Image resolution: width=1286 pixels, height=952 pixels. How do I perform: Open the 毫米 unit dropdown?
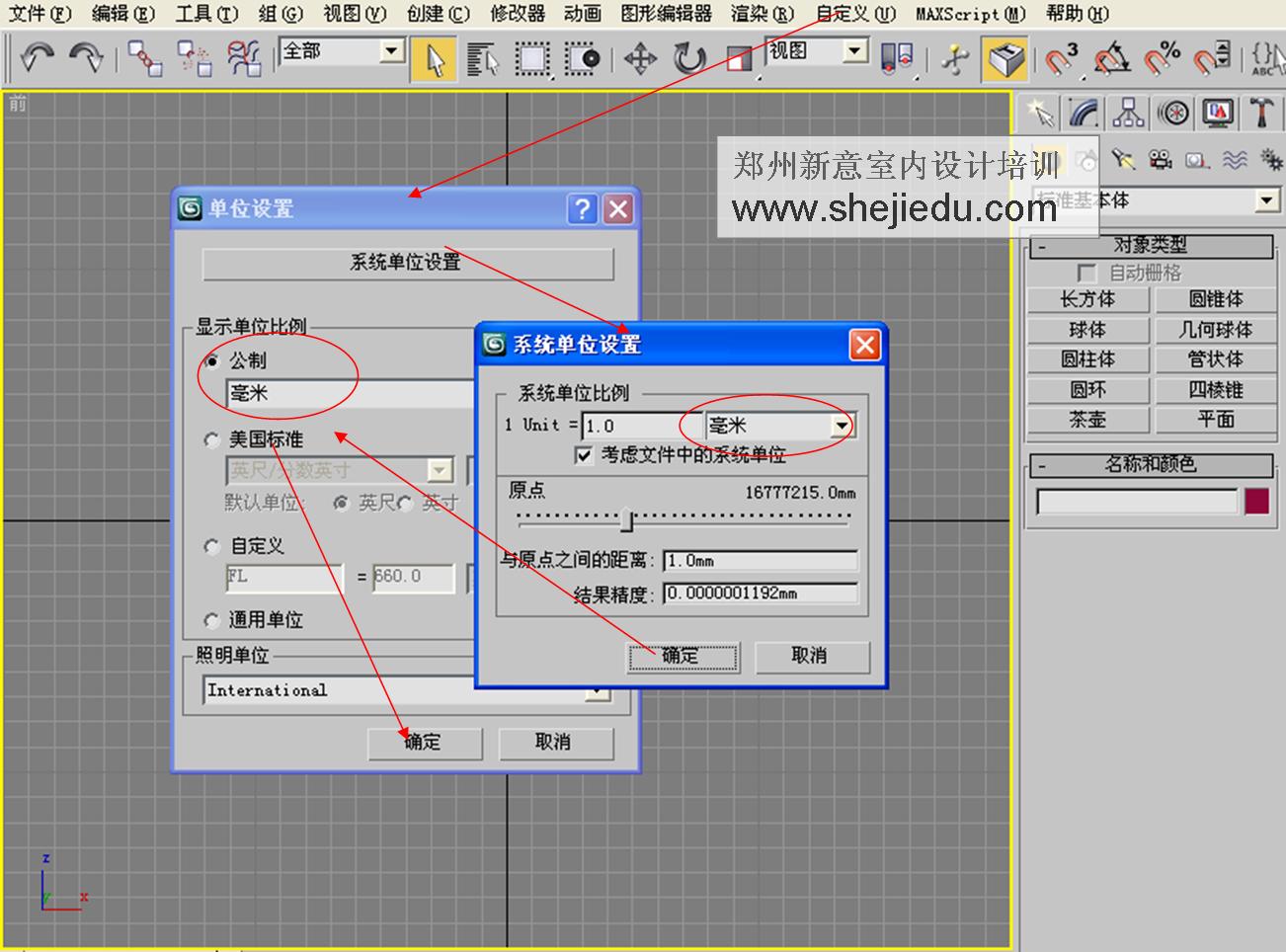pos(843,426)
